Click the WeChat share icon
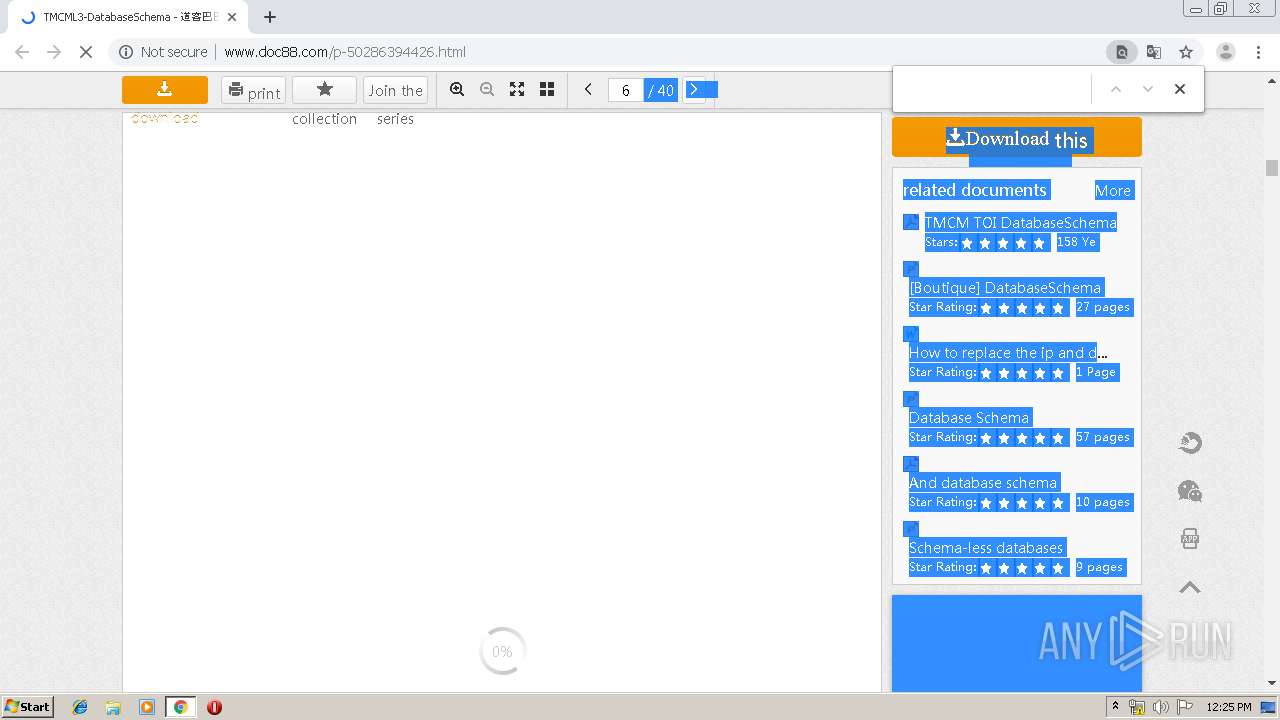1280x720 pixels. (x=1190, y=491)
